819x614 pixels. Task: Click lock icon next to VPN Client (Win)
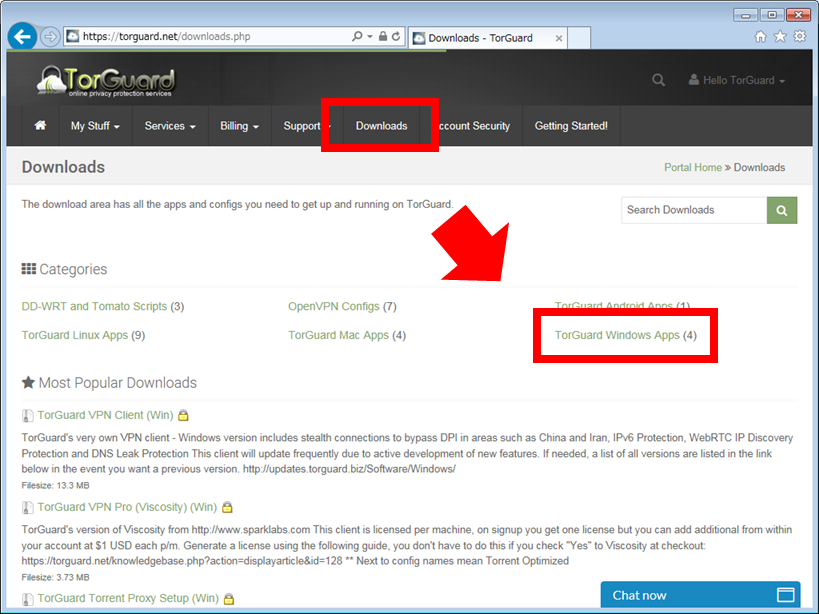(183, 416)
